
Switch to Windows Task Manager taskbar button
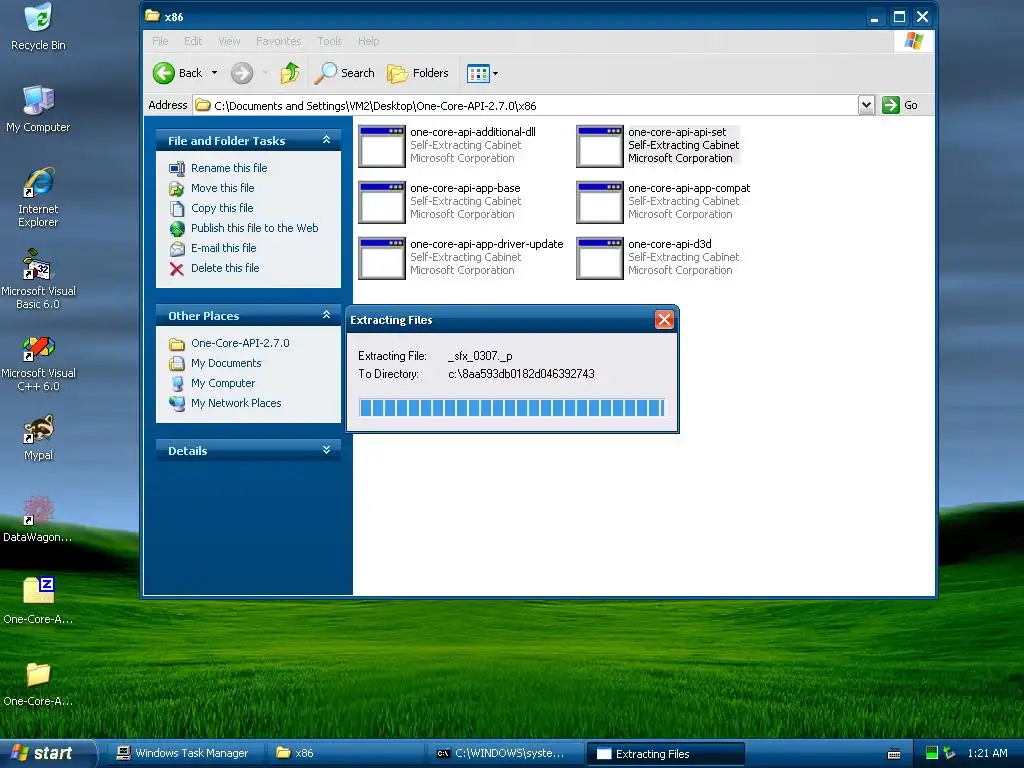coord(184,754)
